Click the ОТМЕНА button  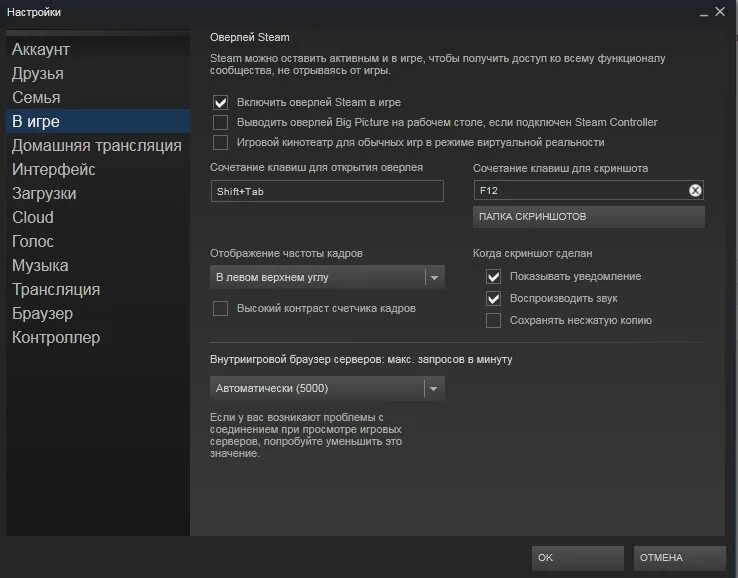pos(679,558)
